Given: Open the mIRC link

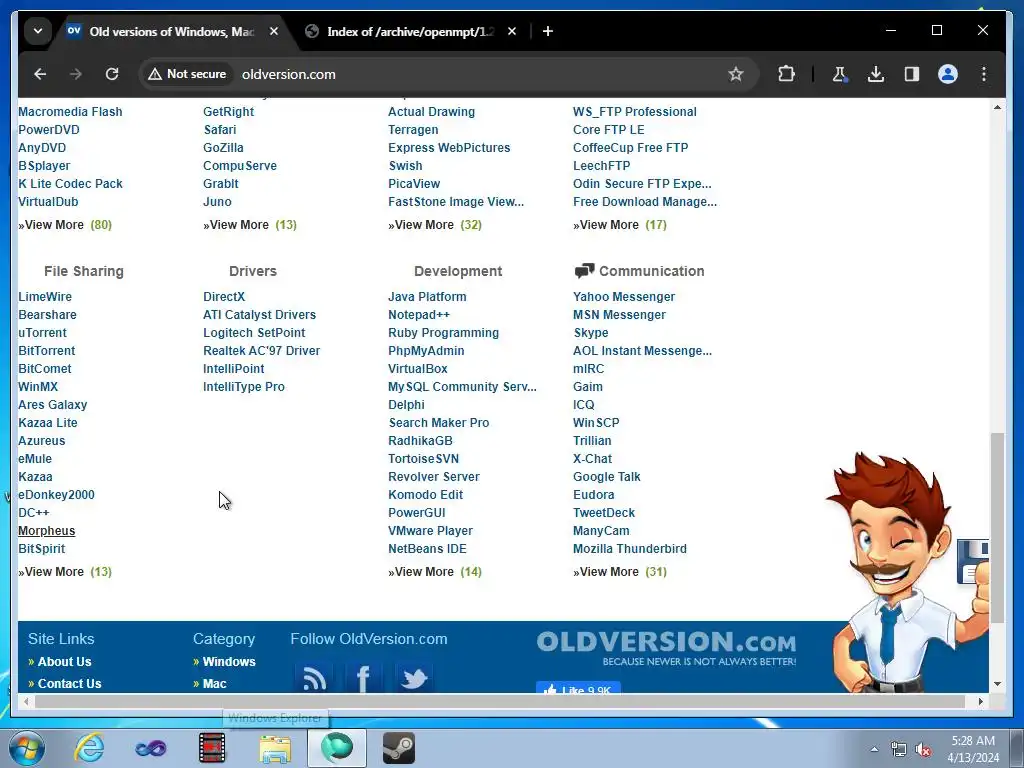Looking at the screenshot, I should (x=588, y=368).
